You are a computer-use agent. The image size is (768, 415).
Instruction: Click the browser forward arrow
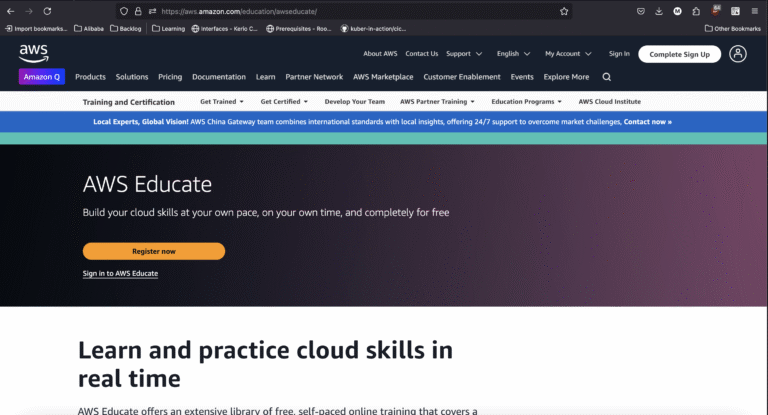[29, 11]
